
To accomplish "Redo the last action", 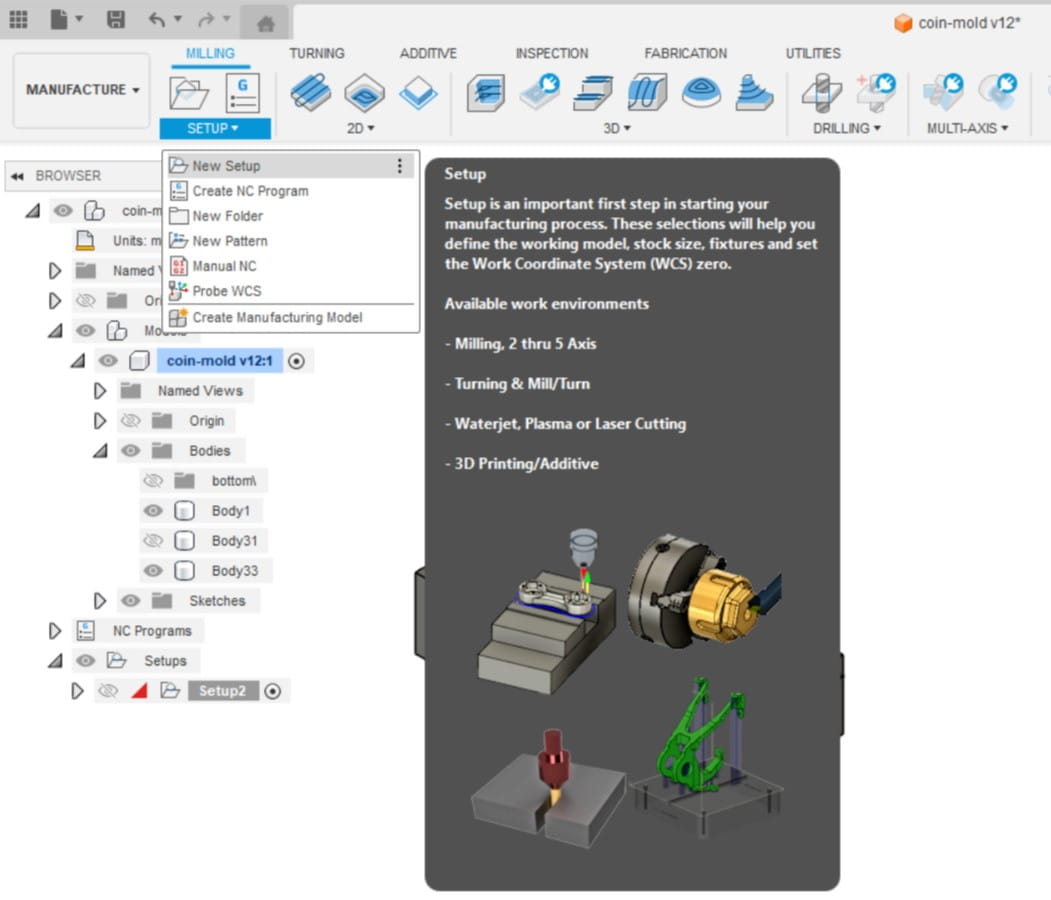I will coord(206,19).
